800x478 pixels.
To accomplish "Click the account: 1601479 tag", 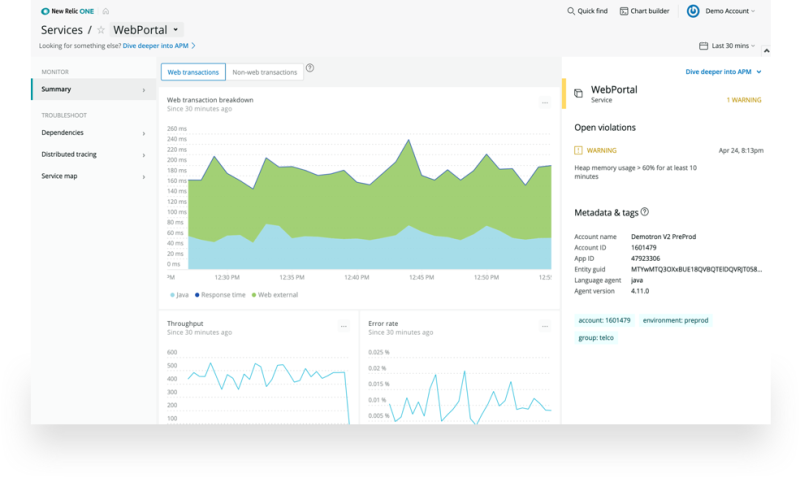I will pos(604,320).
